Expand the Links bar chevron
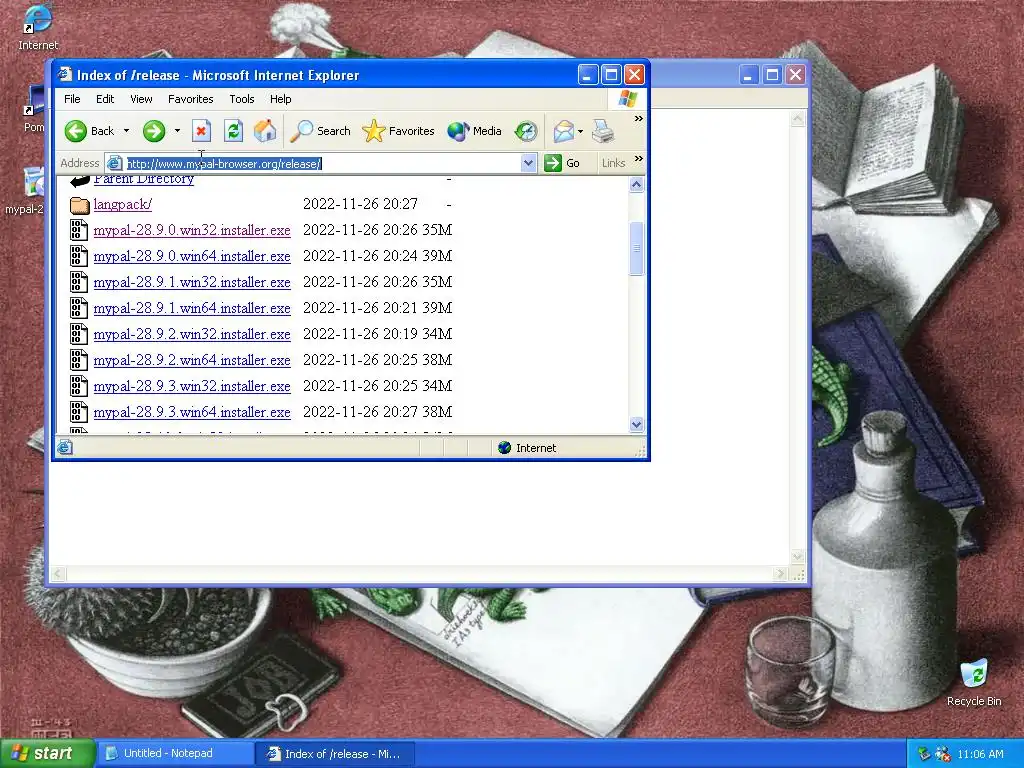Viewport: 1024px width, 768px height. pos(639,159)
